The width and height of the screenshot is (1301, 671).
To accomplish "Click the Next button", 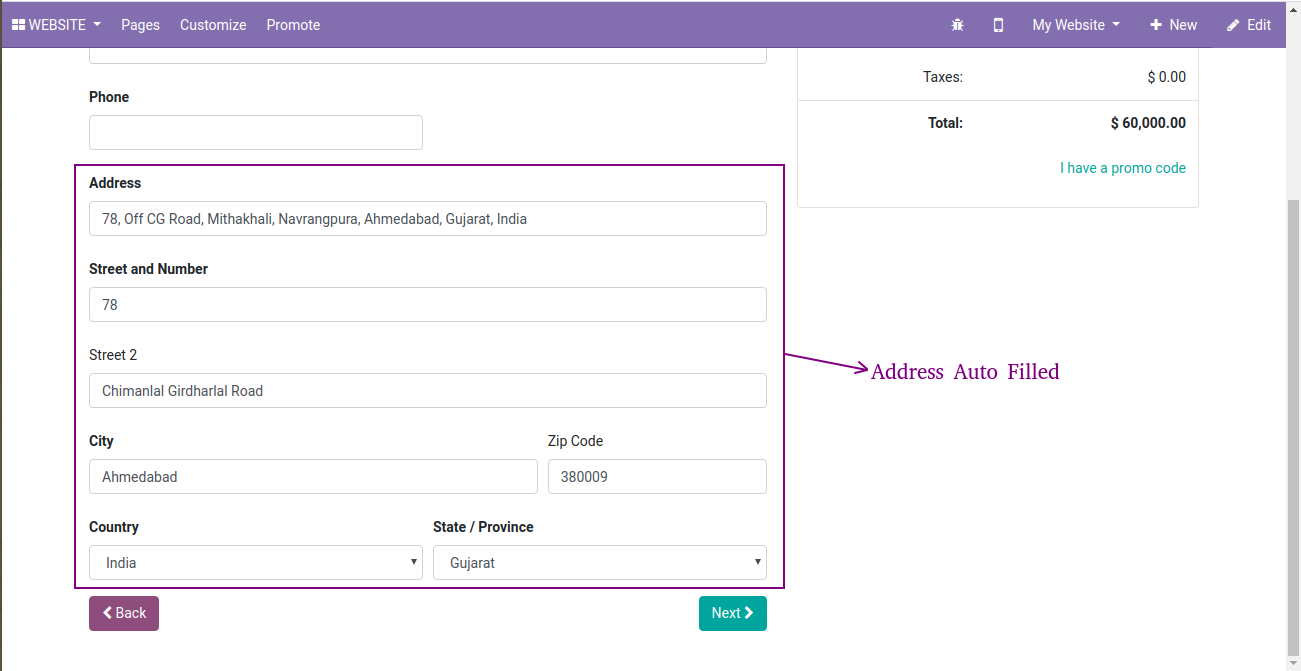I will [733, 613].
